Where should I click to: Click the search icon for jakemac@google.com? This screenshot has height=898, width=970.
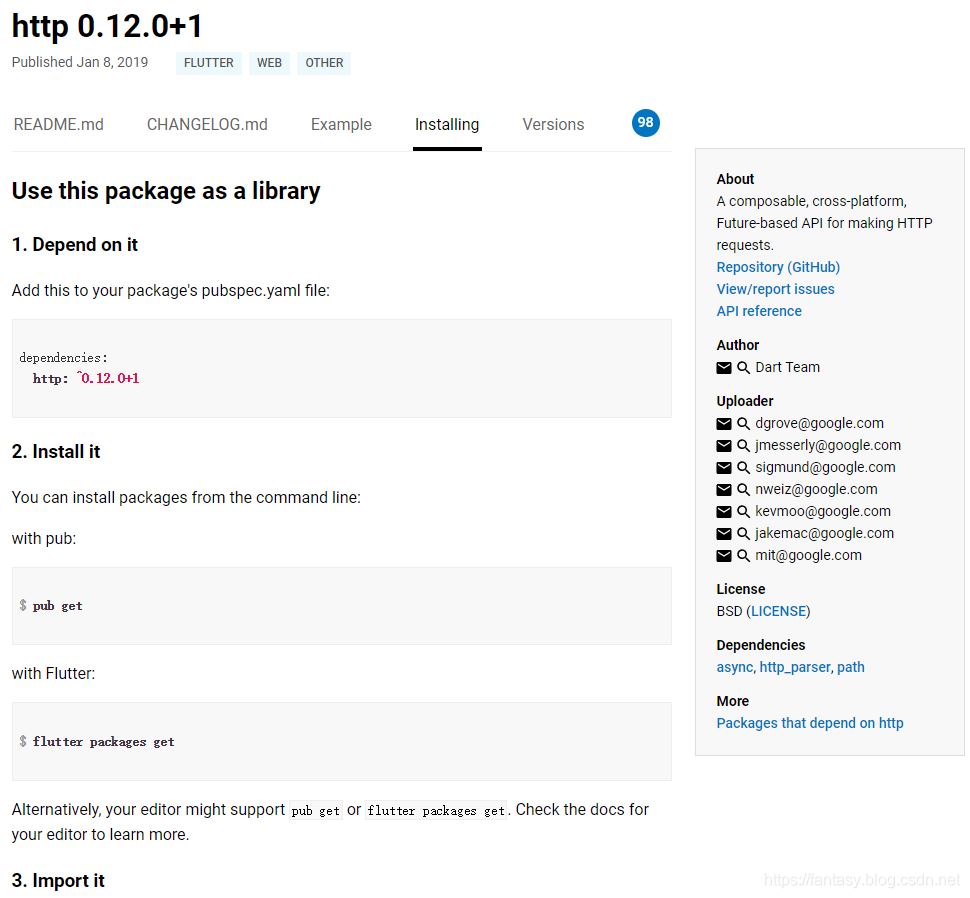coord(744,534)
